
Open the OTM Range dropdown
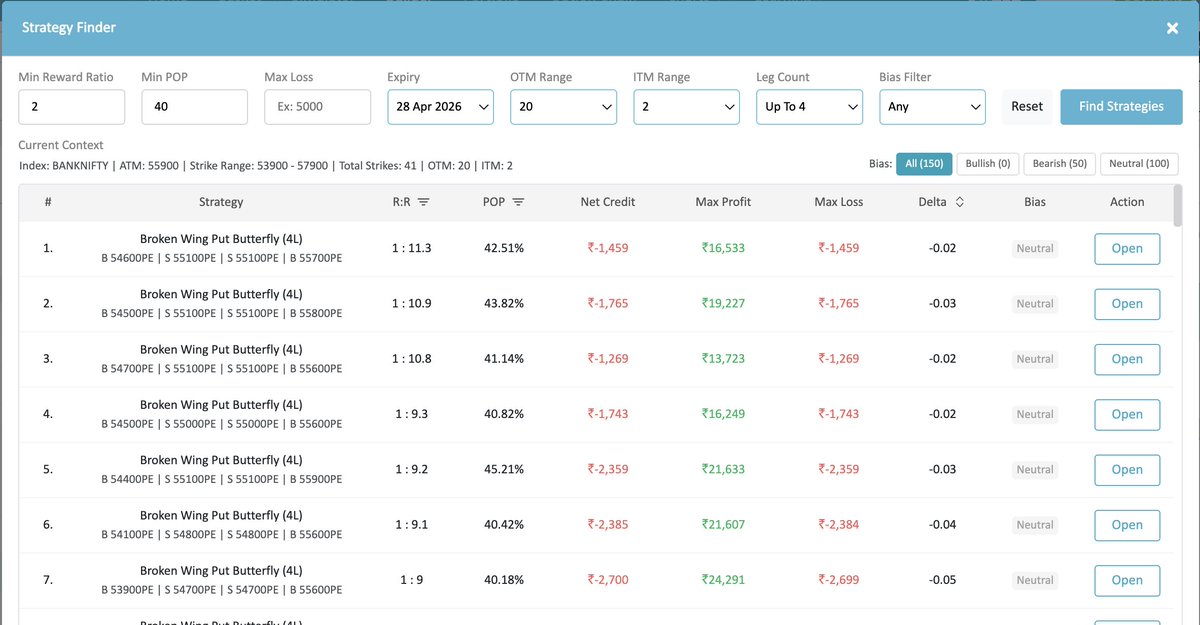[563, 107]
